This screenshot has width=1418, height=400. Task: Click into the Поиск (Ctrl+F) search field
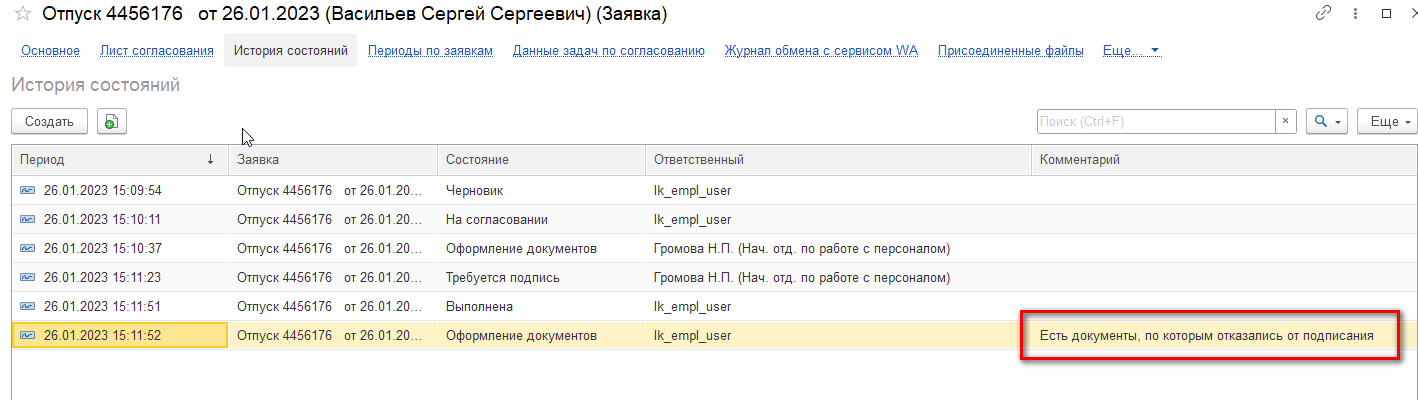(x=1156, y=121)
